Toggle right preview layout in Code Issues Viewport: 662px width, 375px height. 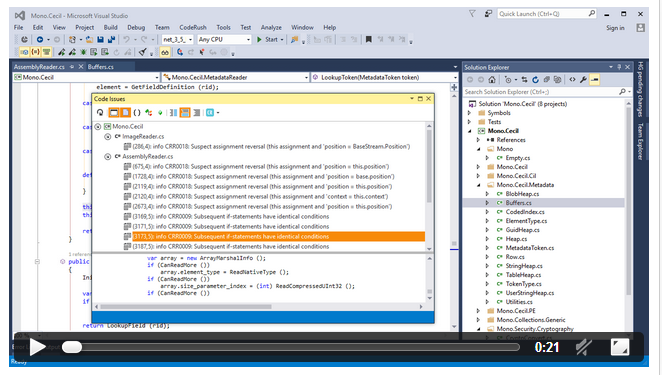[x=196, y=112]
